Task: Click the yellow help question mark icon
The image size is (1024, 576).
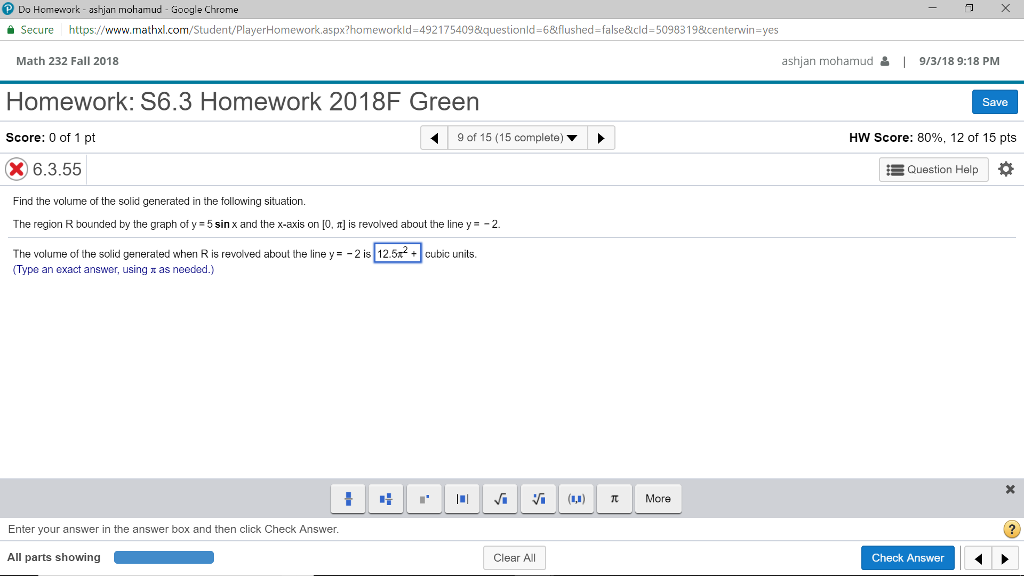Action: (1010, 529)
